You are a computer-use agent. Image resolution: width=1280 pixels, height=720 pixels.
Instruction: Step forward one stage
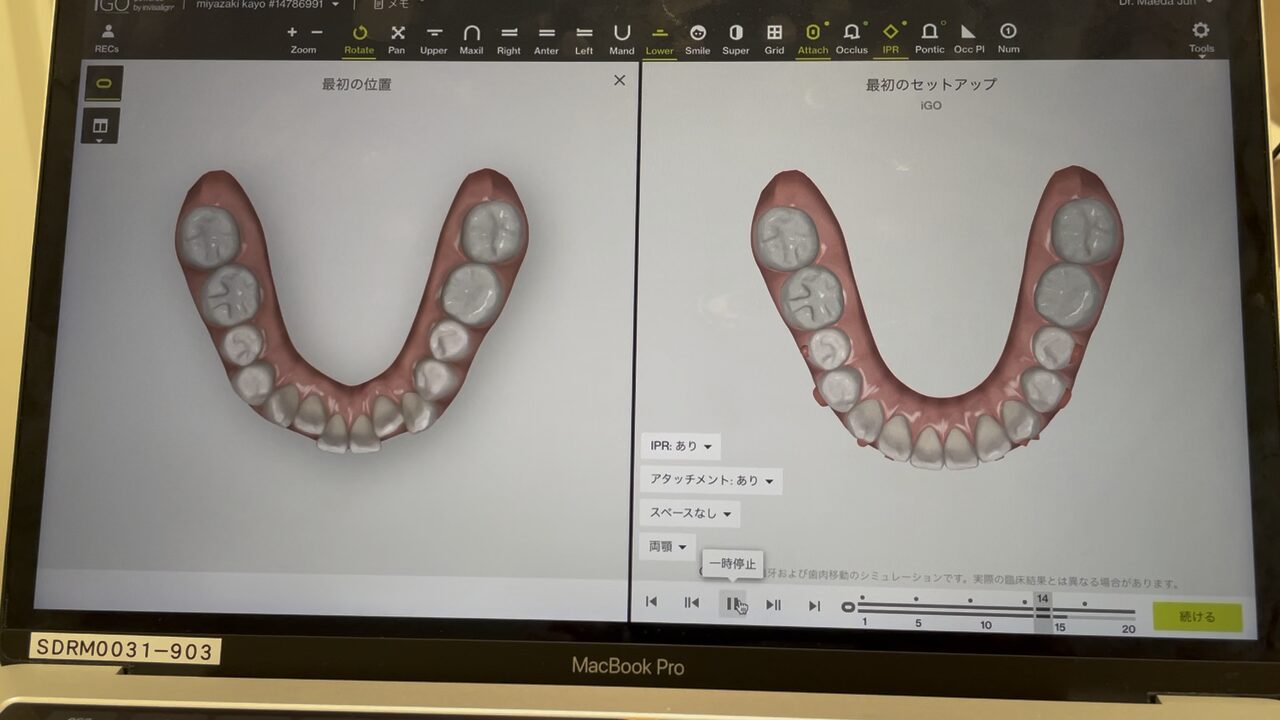[x=773, y=605]
